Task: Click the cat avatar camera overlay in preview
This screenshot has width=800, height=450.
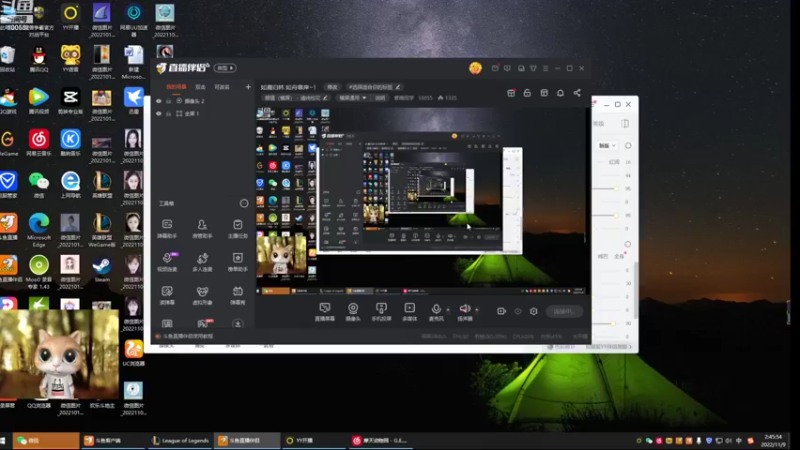Action: pos(282,256)
